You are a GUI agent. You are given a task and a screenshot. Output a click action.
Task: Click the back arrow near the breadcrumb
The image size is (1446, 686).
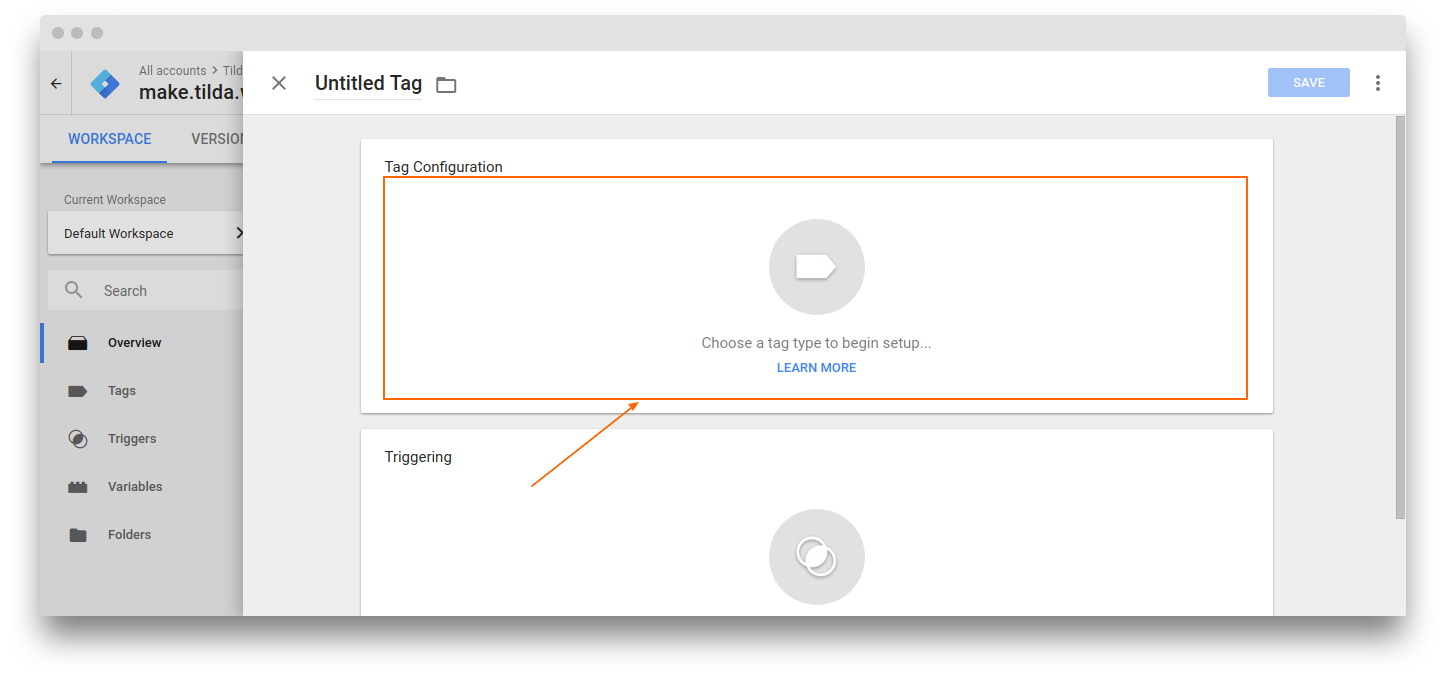point(56,83)
